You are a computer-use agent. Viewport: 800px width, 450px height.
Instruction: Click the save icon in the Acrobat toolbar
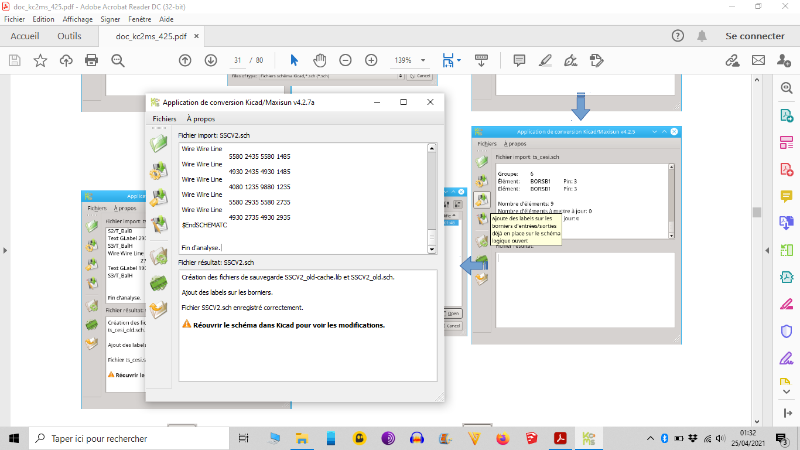tap(15, 60)
